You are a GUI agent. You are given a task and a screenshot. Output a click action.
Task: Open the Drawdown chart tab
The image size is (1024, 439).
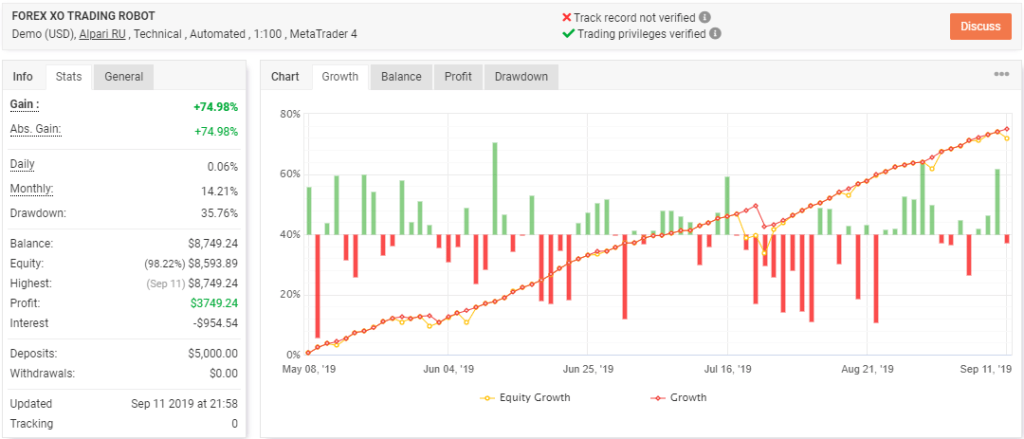(520, 76)
